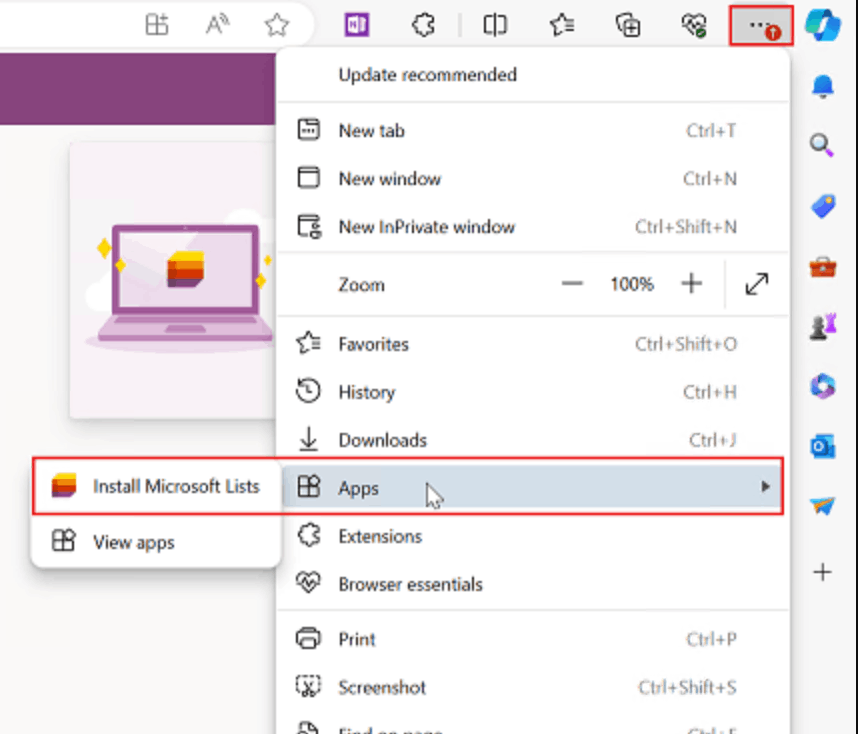
Task: Increase zoom with plus button
Action: coord(692,284)
